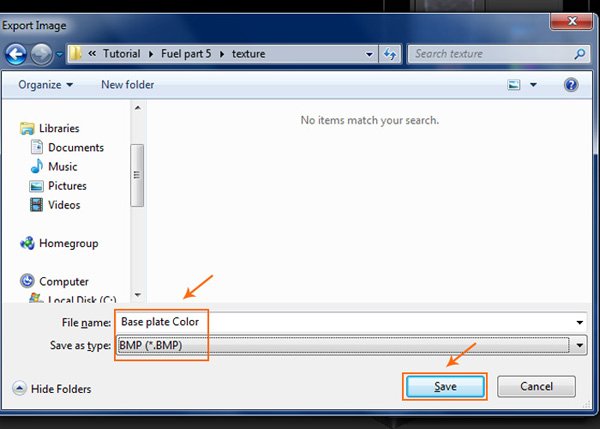Select the Music library icon

coord(37,167)
